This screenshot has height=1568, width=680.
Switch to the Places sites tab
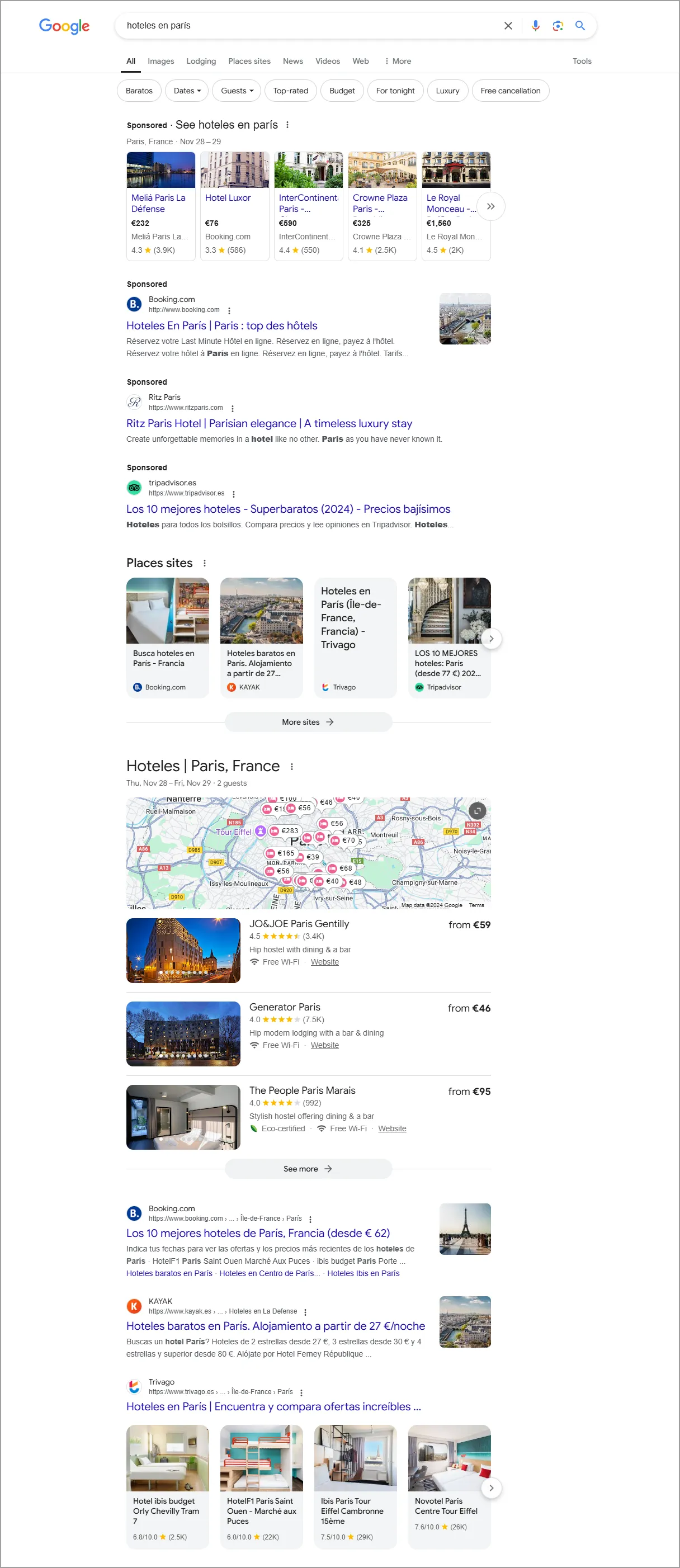pyautogui.click(x=249, y=61)
